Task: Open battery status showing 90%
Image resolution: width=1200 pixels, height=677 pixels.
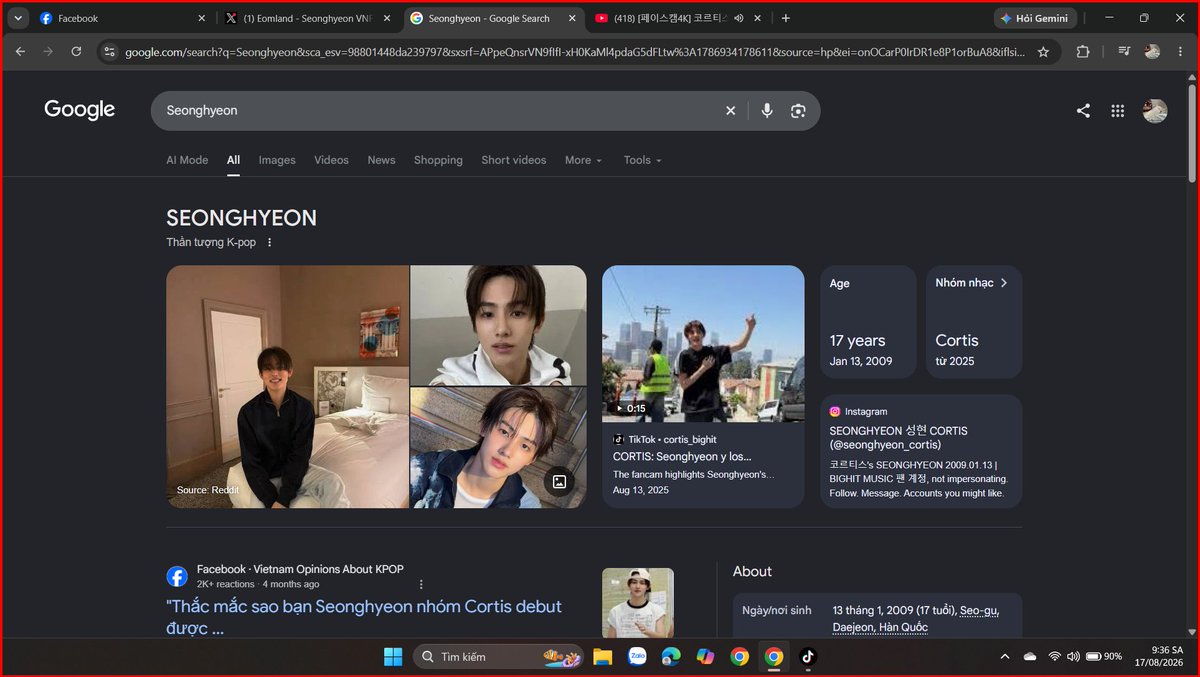Action: (1104, 656)
